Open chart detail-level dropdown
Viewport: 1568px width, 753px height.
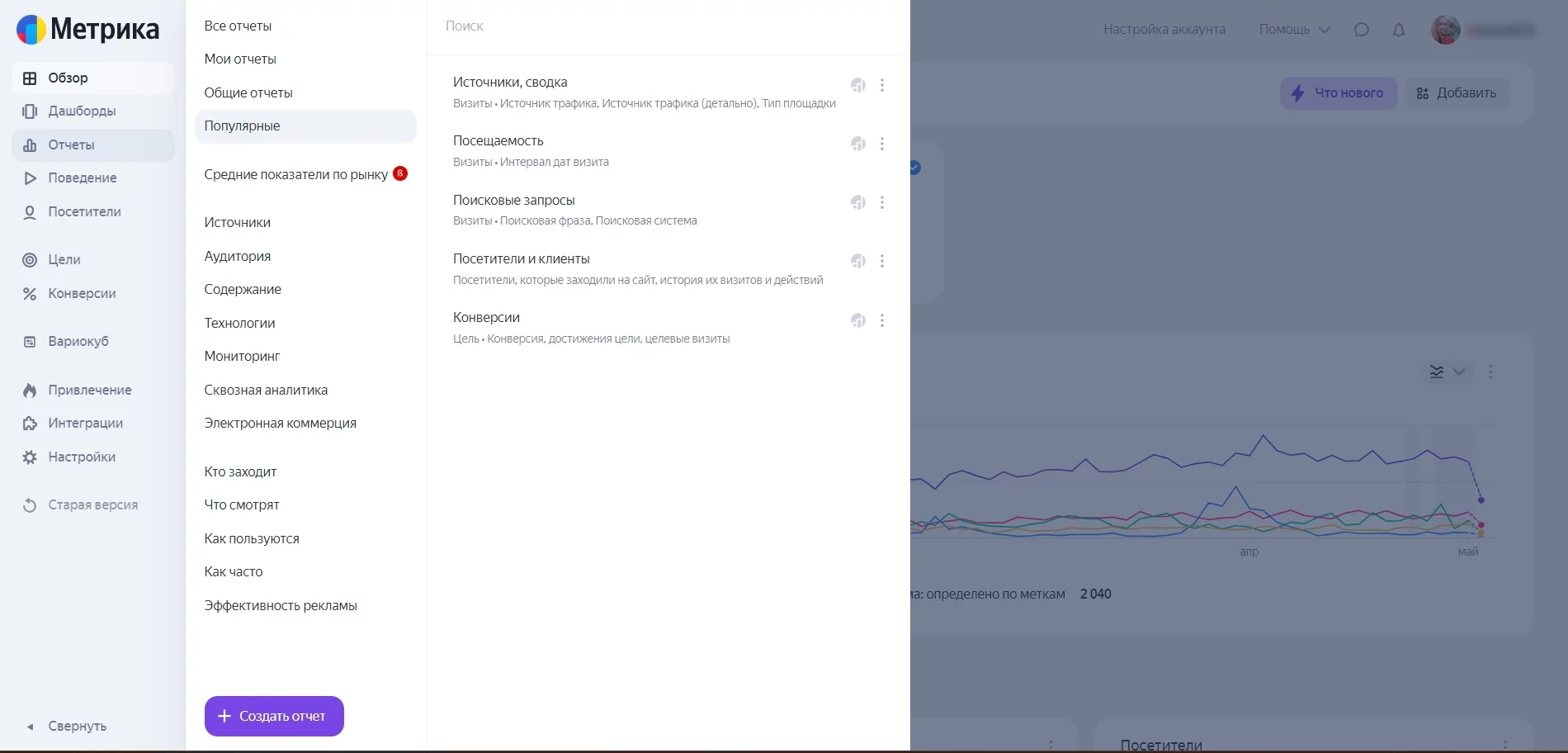tap(1448, 372)
